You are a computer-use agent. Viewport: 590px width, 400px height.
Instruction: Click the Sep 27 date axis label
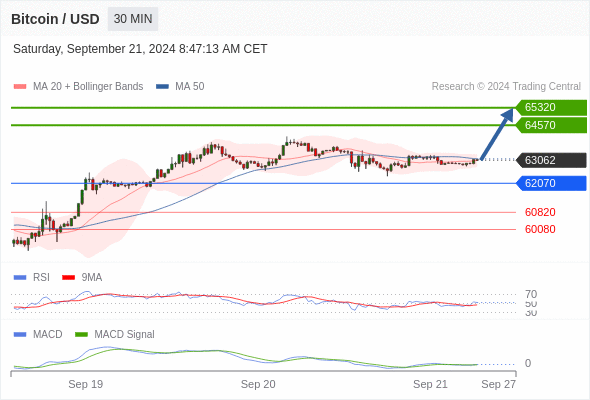(x=499, y=384)
